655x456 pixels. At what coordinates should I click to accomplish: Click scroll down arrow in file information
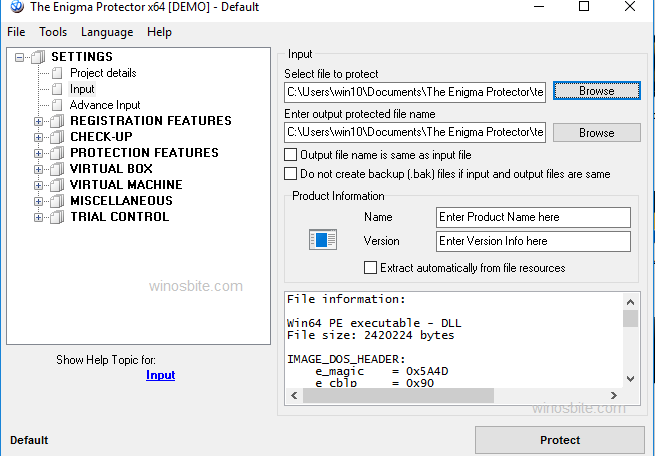[x=630, y=379]
